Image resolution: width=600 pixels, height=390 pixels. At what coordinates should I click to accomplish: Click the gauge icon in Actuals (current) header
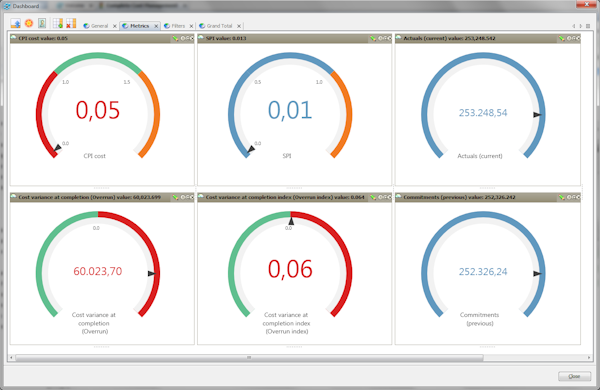[399, 38]
